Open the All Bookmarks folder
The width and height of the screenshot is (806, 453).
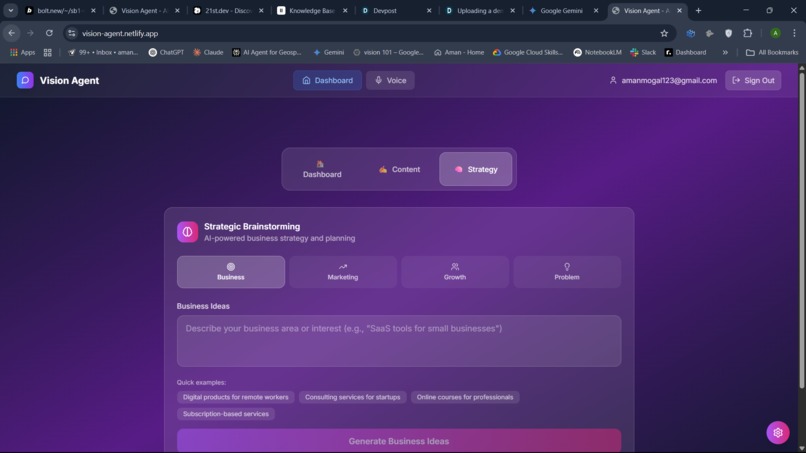772,52
